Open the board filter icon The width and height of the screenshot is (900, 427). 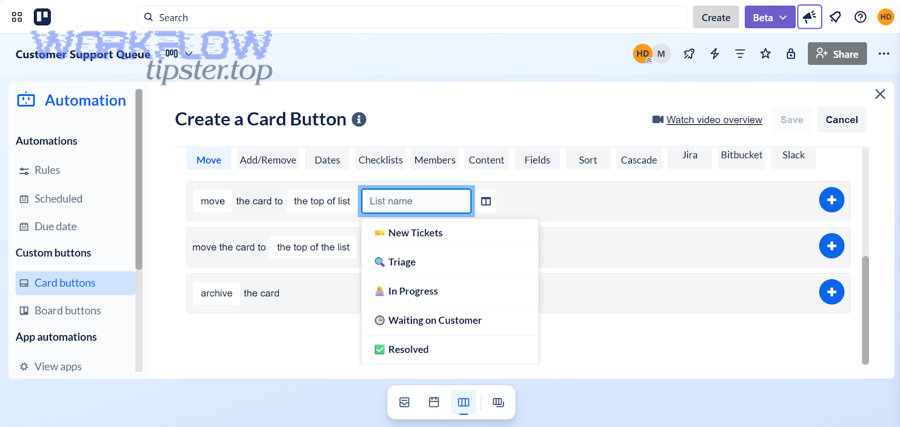[740, 53]
